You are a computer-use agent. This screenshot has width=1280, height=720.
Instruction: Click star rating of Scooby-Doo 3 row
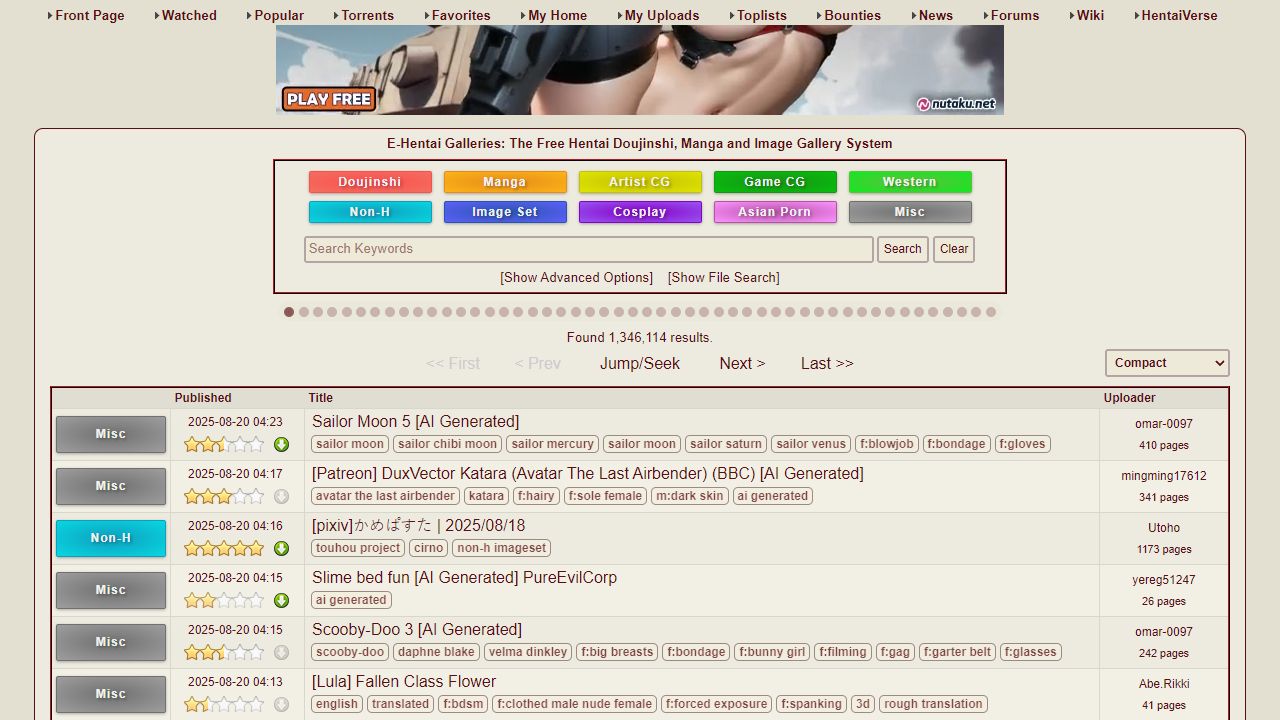(224, 652)
